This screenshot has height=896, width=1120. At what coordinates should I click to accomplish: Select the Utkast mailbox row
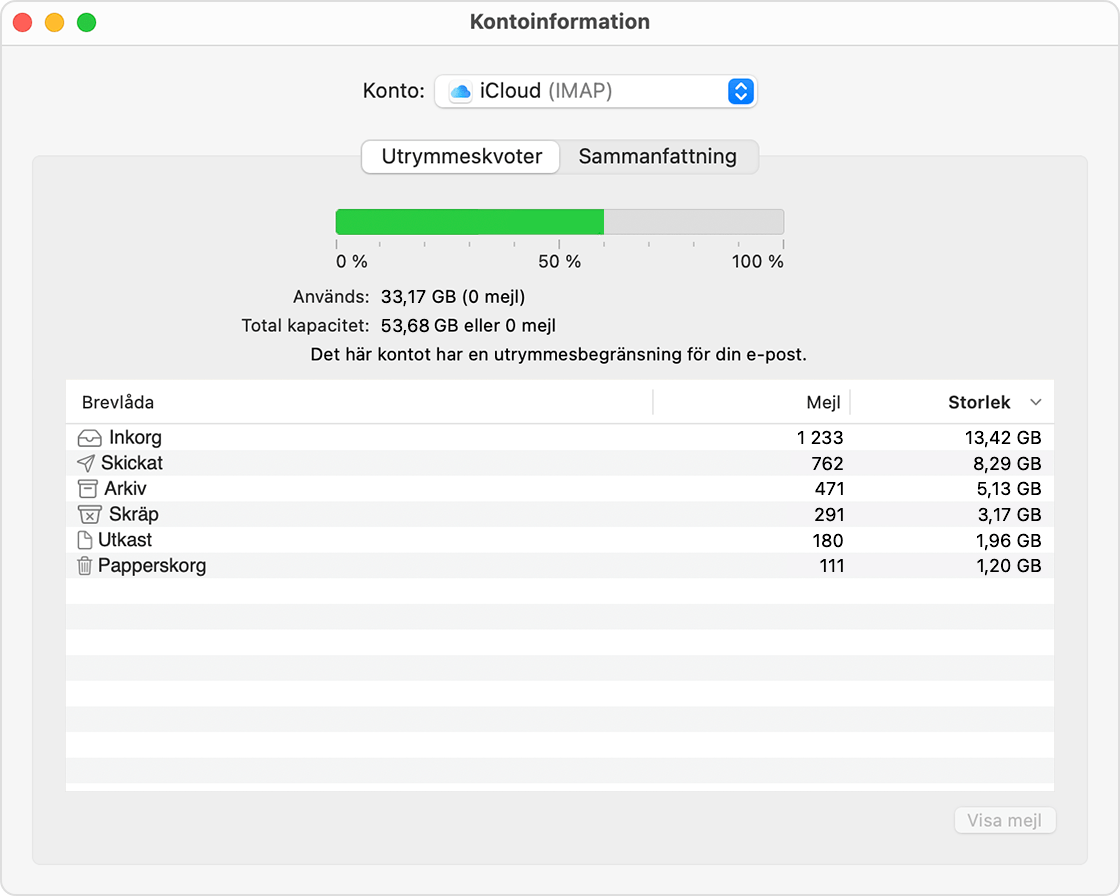coord(559,540)
